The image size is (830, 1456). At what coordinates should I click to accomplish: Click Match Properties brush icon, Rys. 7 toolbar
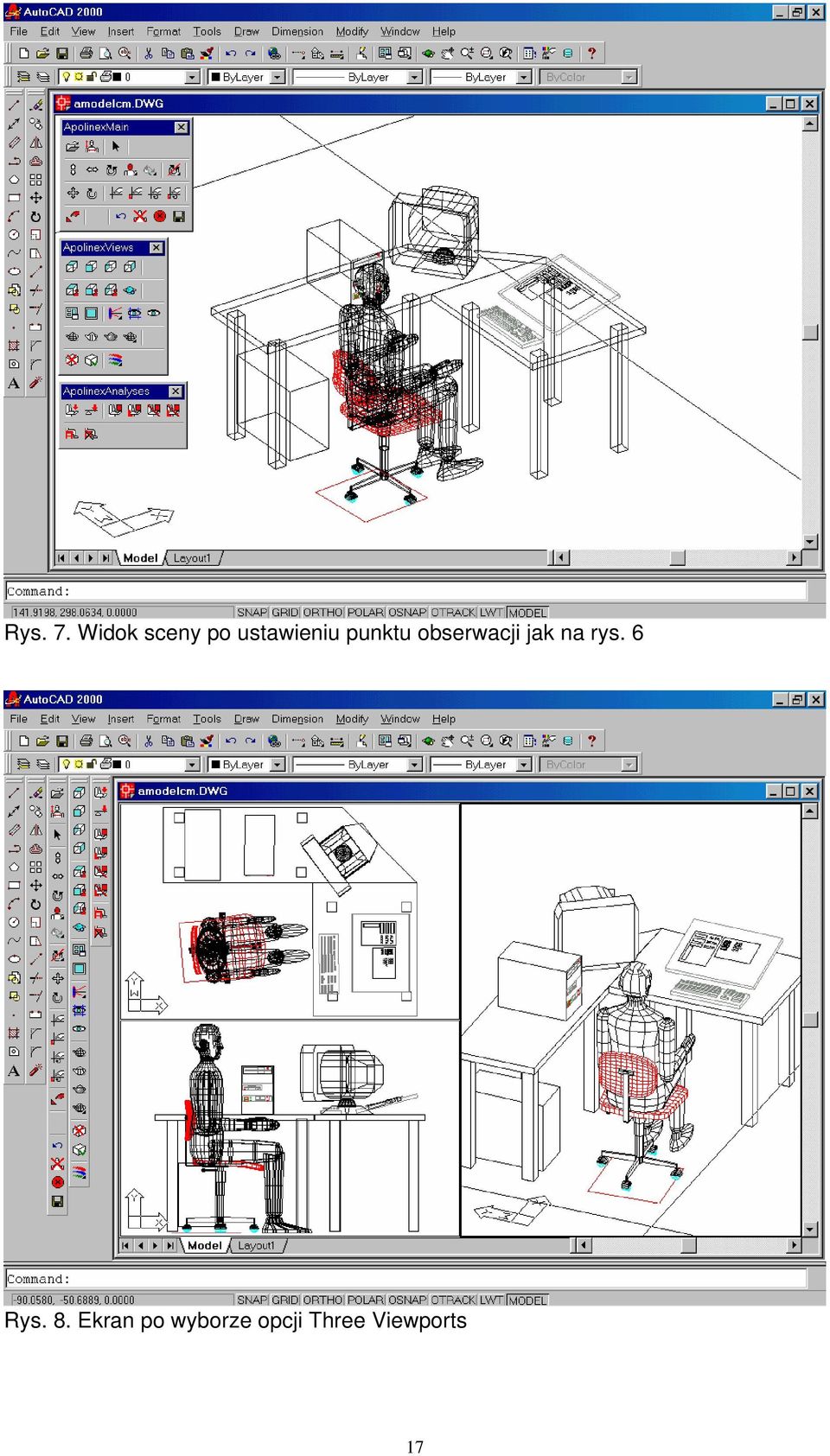[x=206, y=54]
